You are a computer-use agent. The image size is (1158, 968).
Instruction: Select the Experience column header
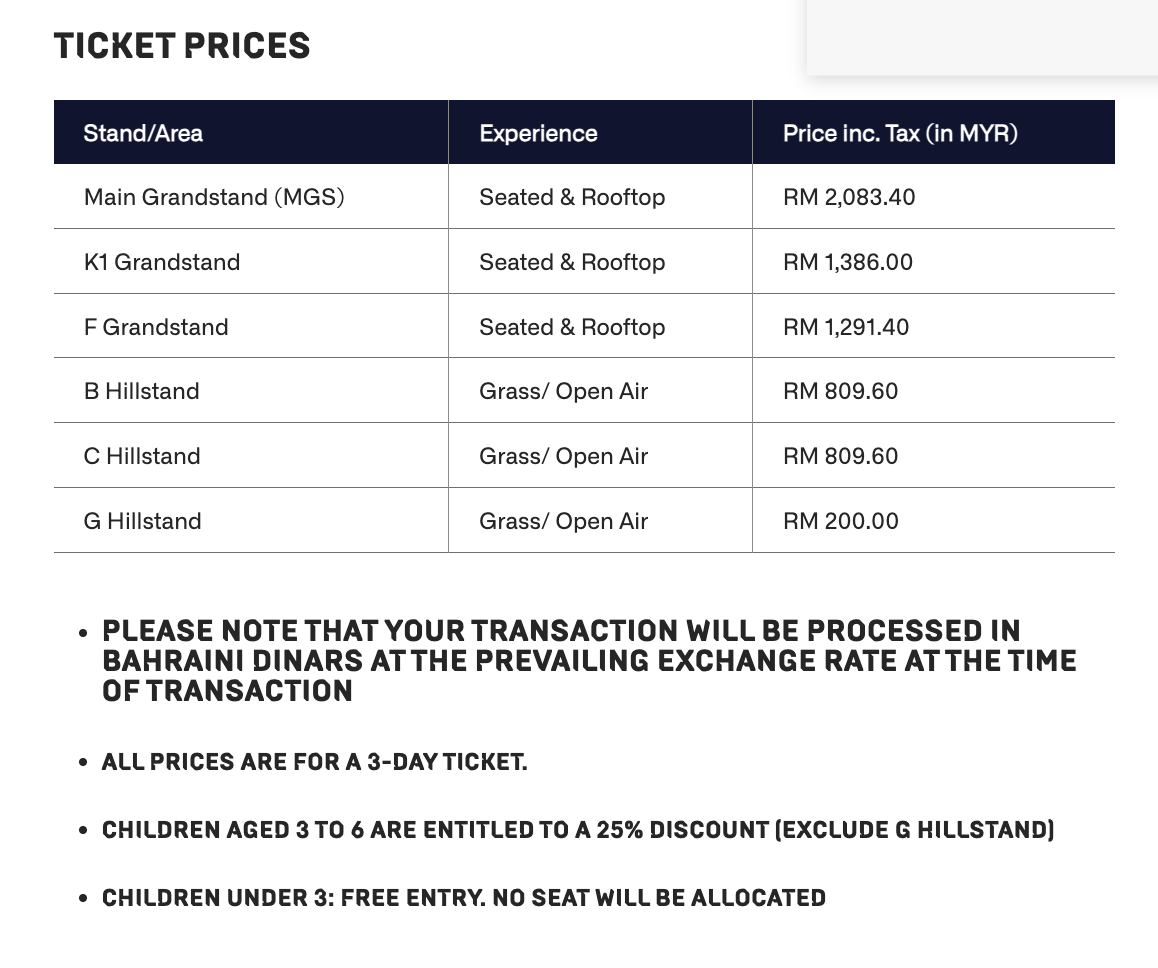538,133
